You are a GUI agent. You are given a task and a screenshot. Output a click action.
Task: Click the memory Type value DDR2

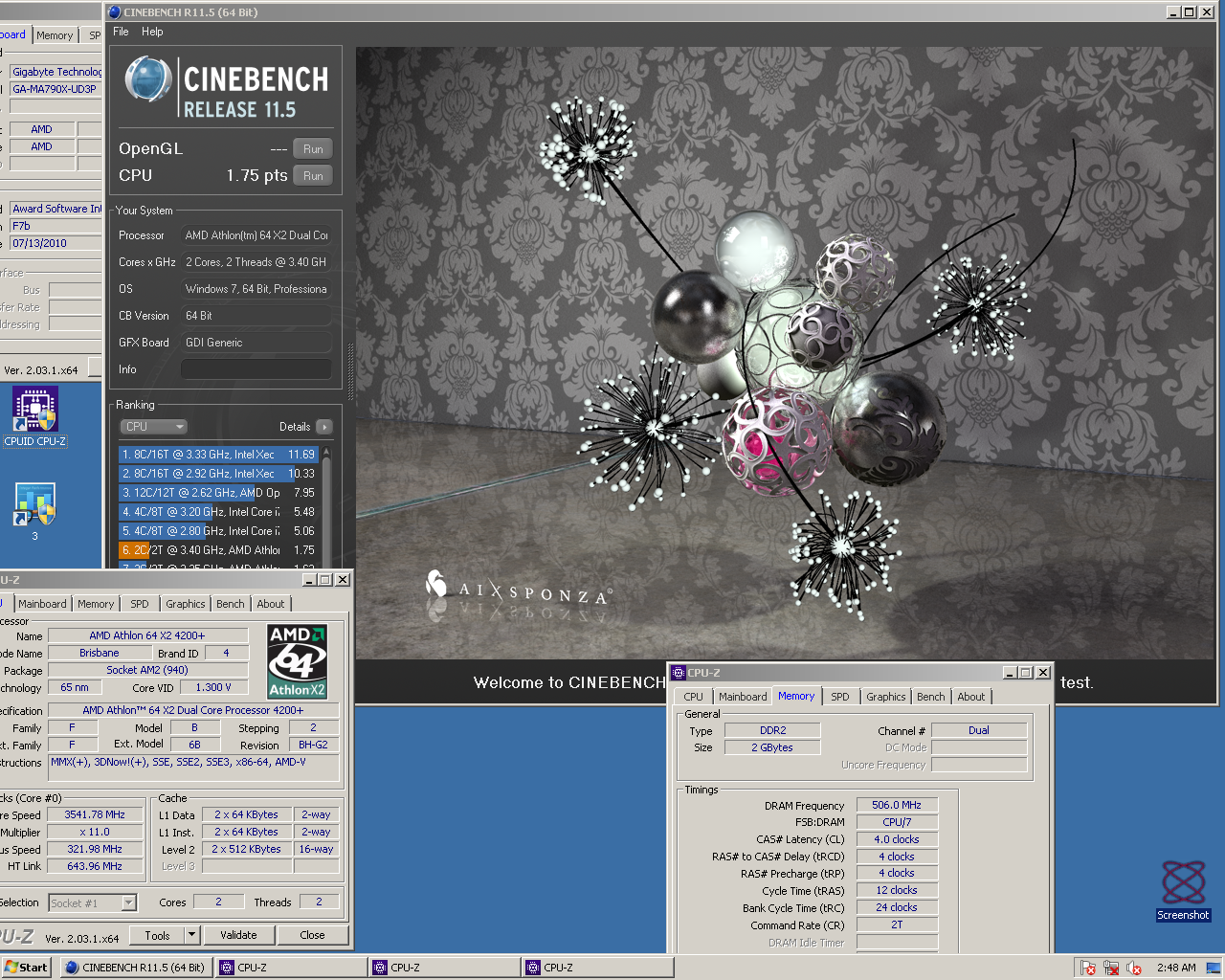772,730
